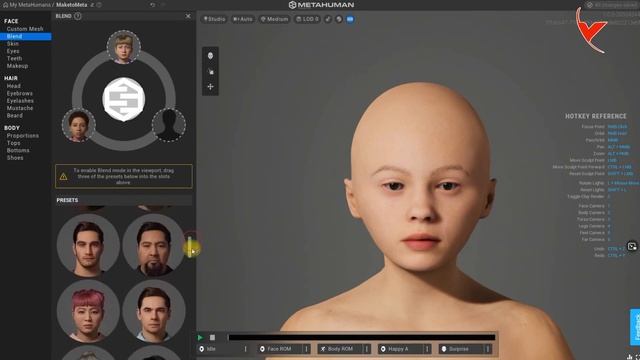This screenshot has width=640, height=360.
Task: Select the Surprise animation
Action: (x=462, y=349)
